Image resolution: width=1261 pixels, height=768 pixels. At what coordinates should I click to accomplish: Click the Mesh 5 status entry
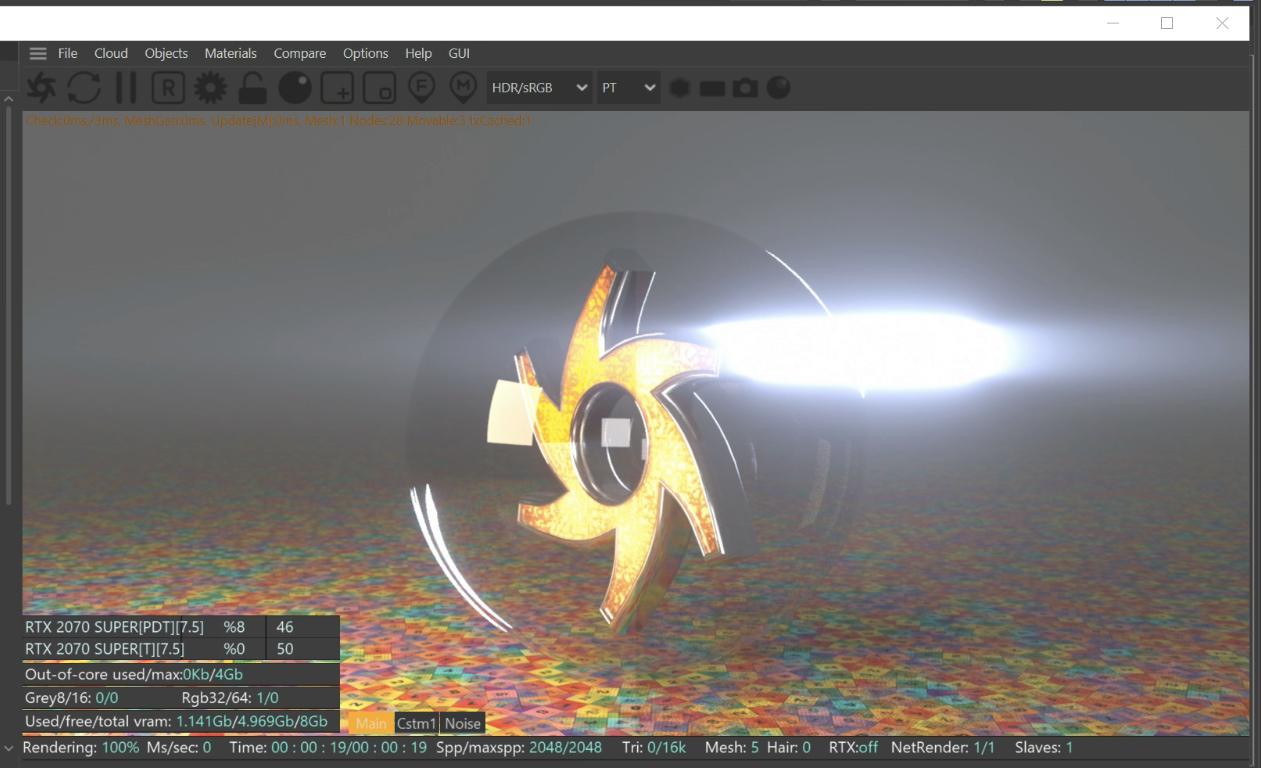point(732,747)
